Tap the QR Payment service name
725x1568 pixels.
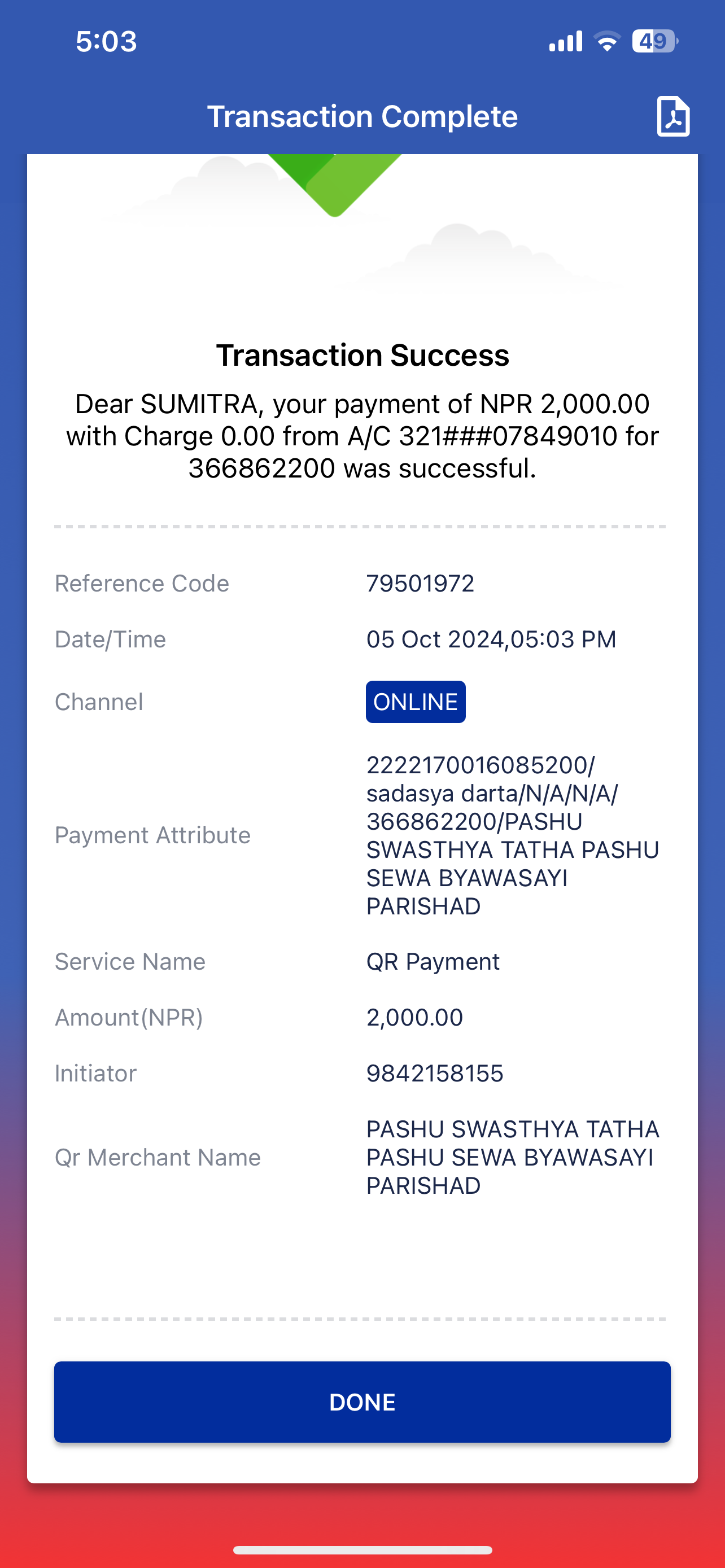[x=433, y=962]
